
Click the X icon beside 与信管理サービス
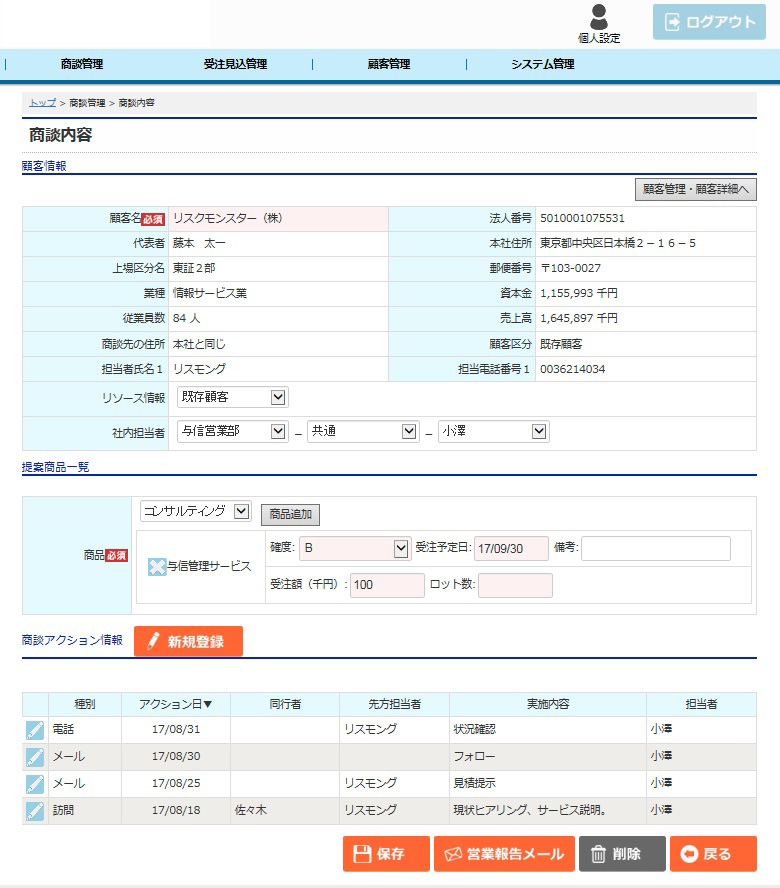point(156,567)
